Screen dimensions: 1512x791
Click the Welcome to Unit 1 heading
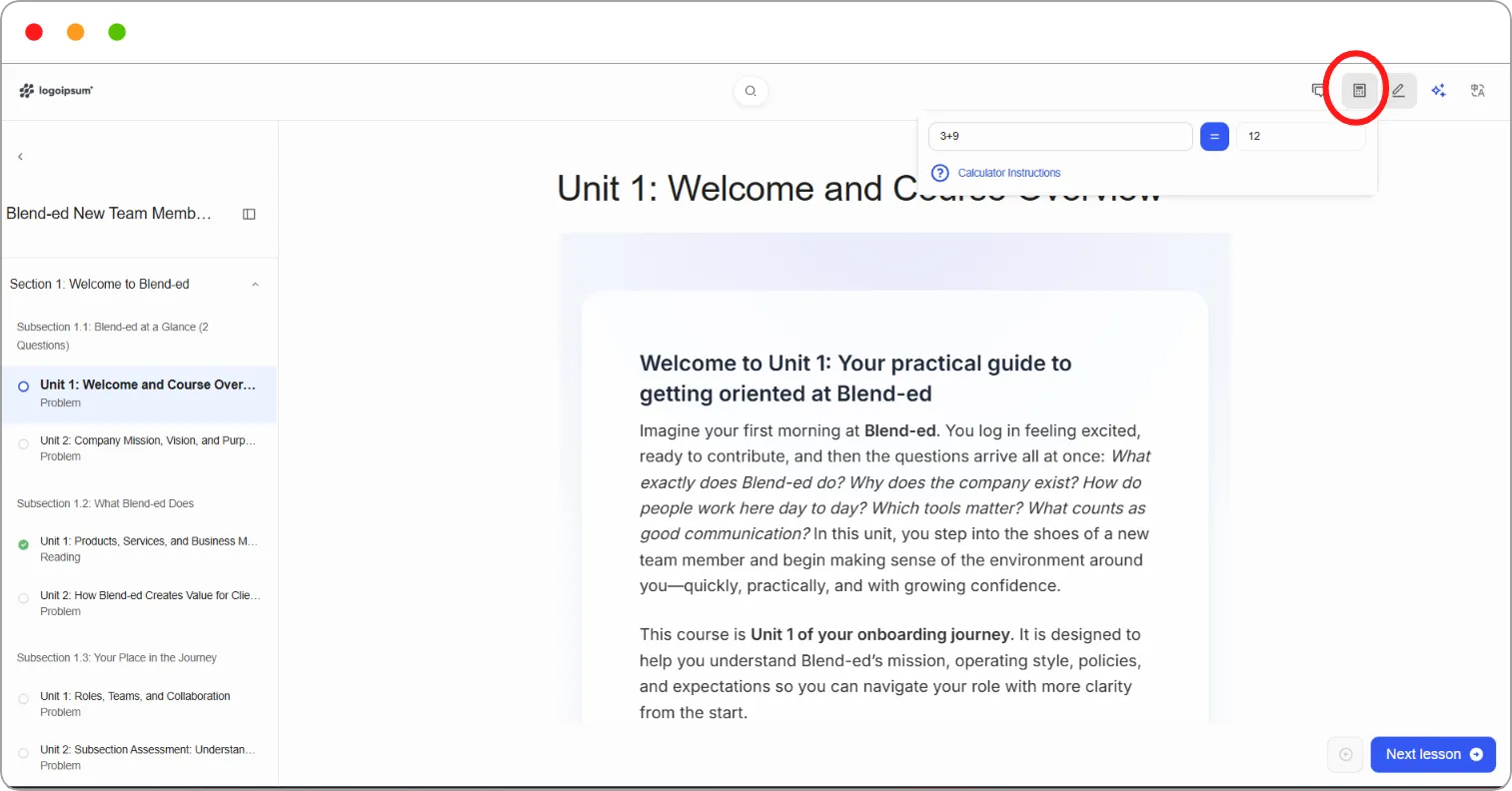tap(855, 379)
